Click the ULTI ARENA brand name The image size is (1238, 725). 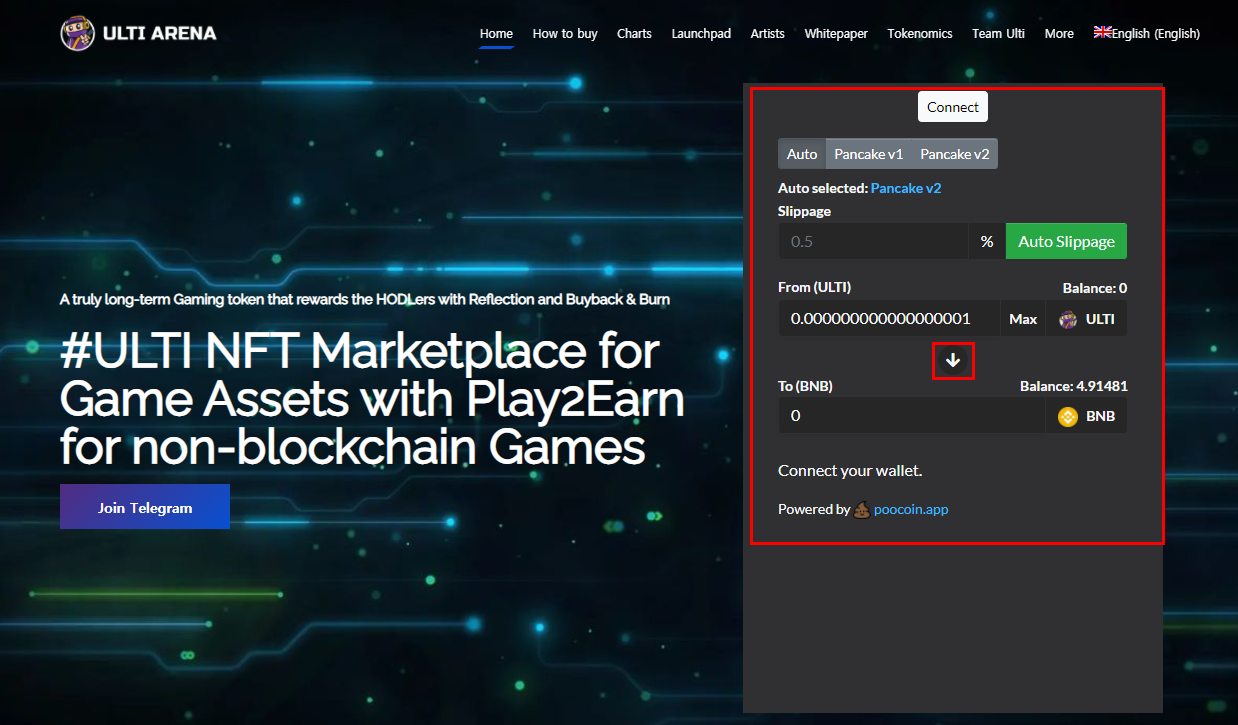159,33
